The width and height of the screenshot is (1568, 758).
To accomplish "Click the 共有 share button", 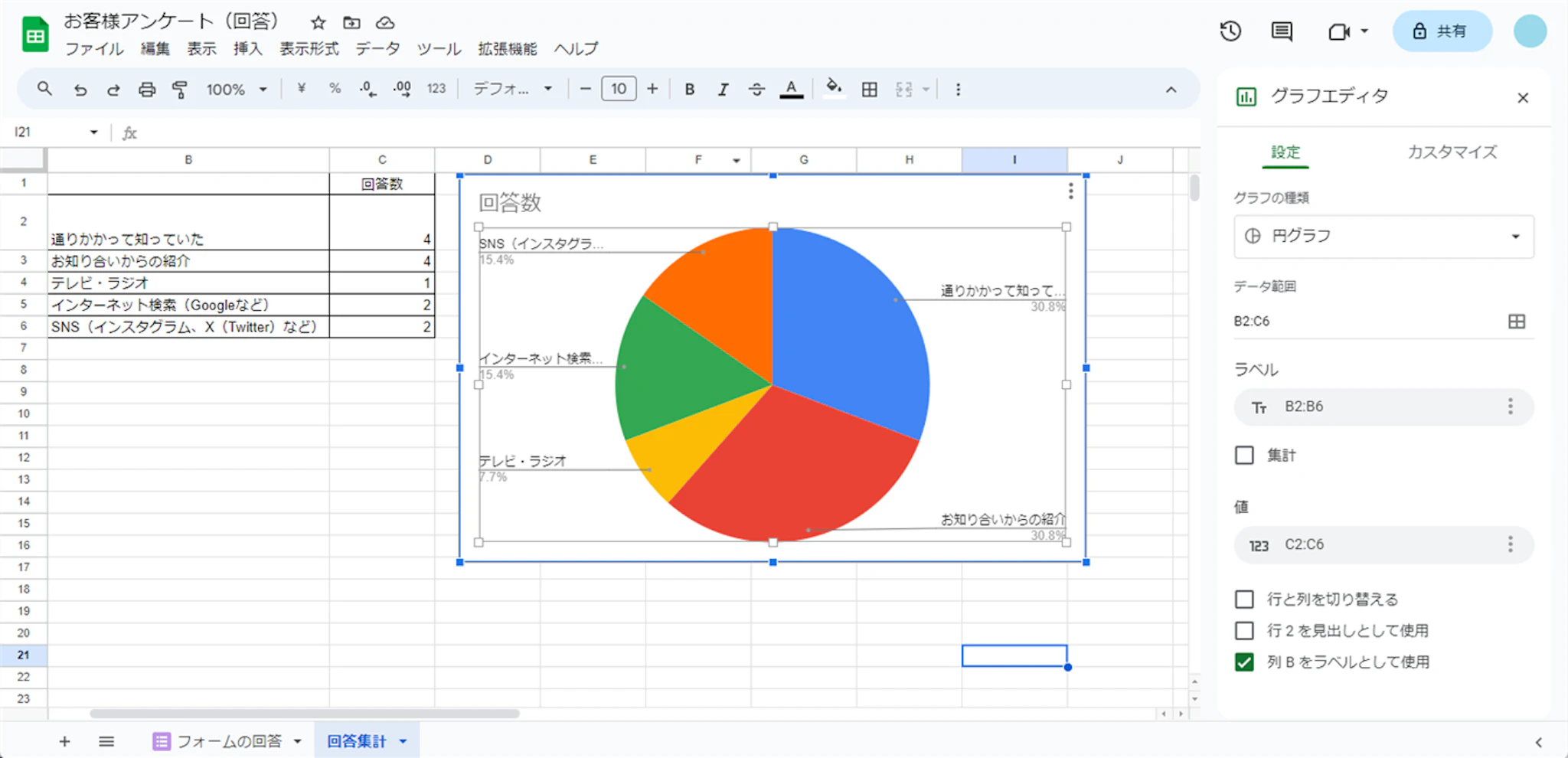I will coord(1441,31).
